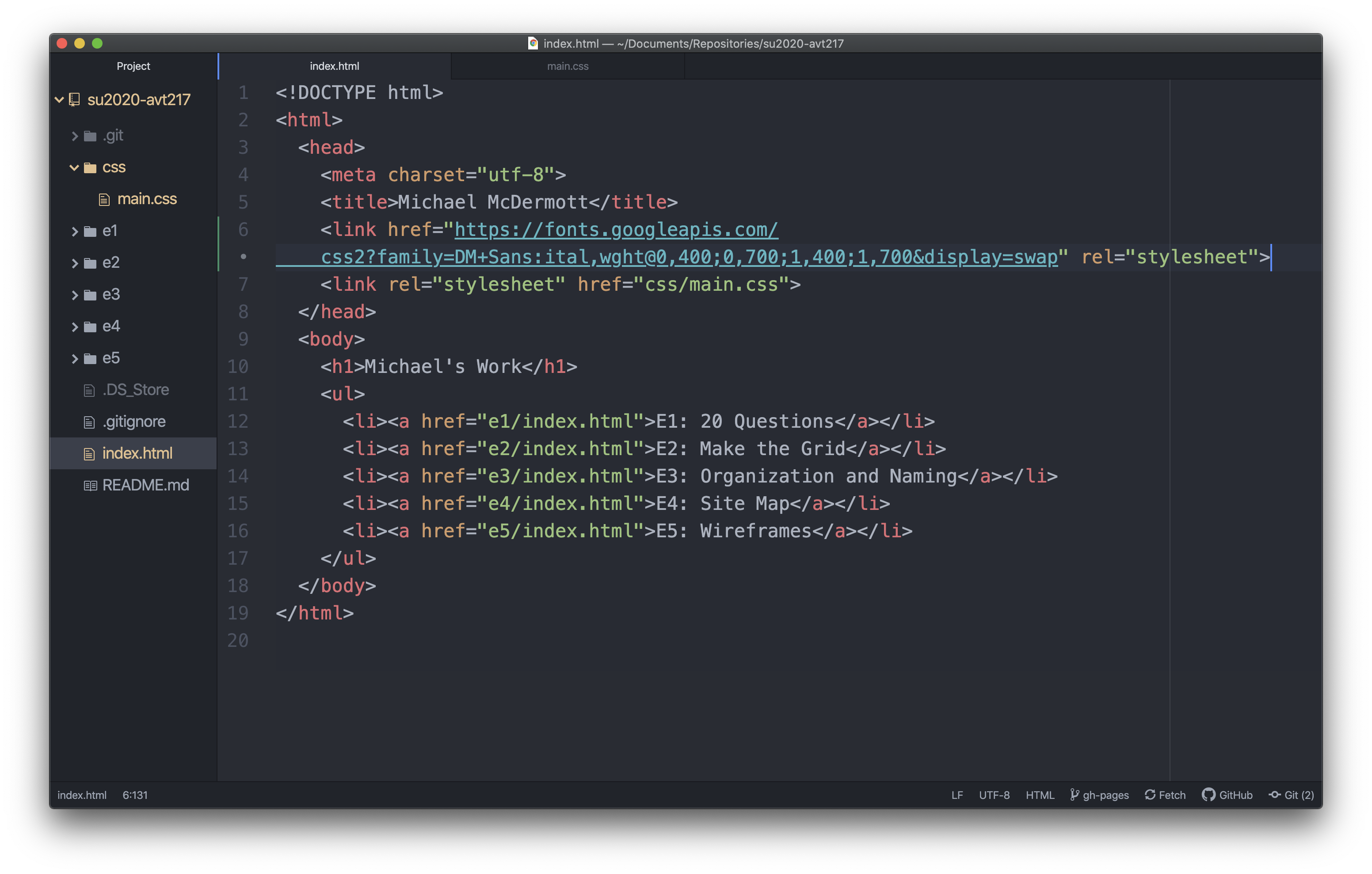Click the index.html path in status bar
This screenshot has height=874, width=1372.
point(82,795)
